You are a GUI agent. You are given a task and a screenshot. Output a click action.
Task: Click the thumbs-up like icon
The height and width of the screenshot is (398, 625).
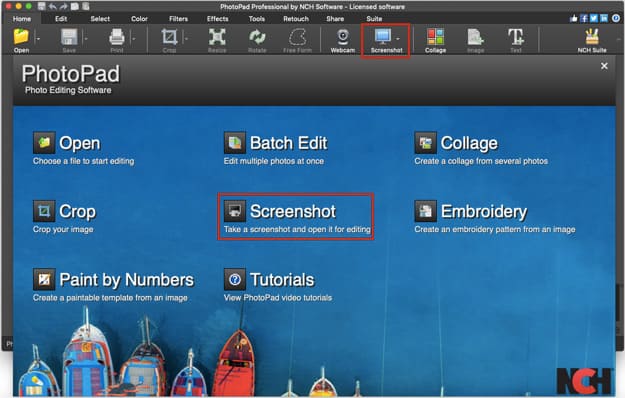pyautogui.click(x=574, y=18)
